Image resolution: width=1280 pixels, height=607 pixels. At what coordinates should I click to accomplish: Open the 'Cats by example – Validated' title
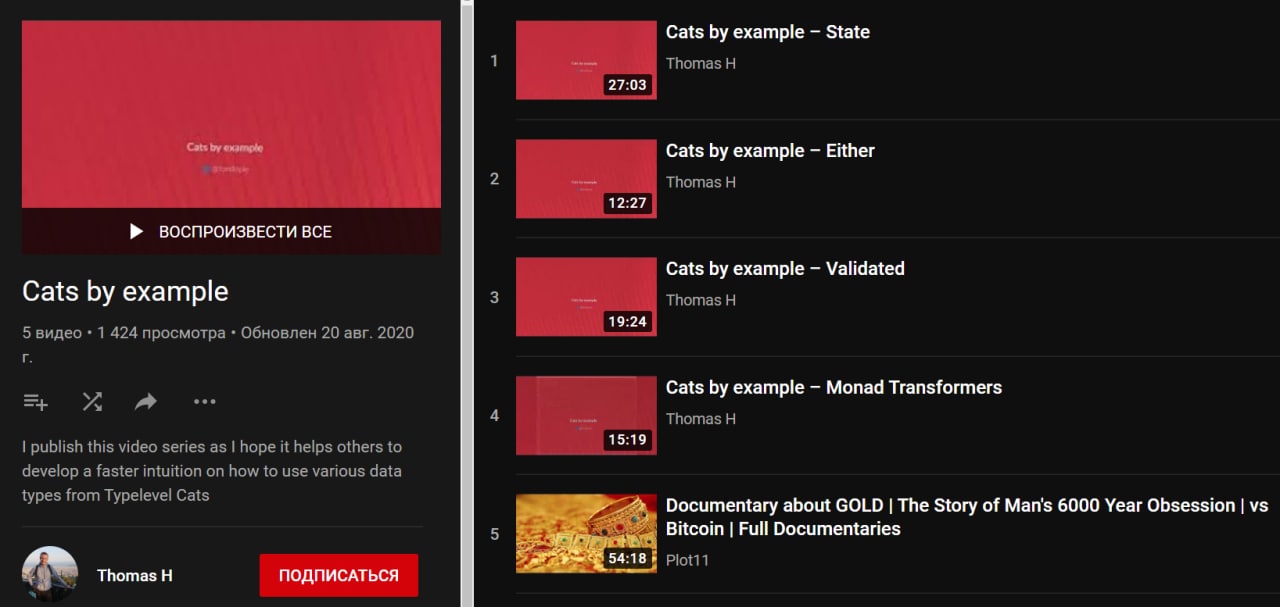pos(785,269)
